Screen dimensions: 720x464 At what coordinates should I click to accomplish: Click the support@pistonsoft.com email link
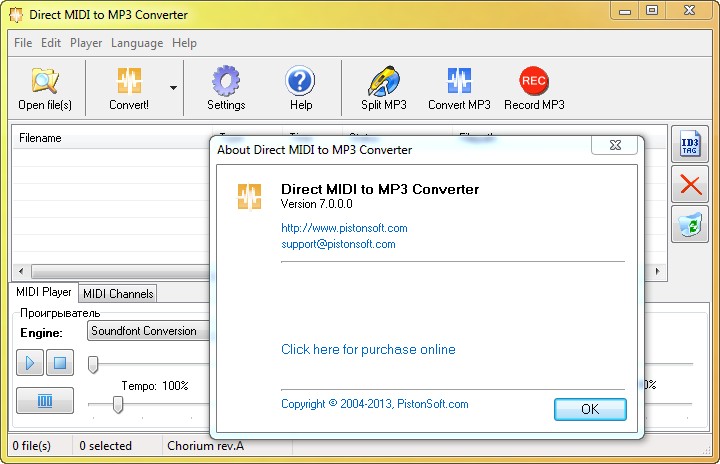(x=338, y=244)
